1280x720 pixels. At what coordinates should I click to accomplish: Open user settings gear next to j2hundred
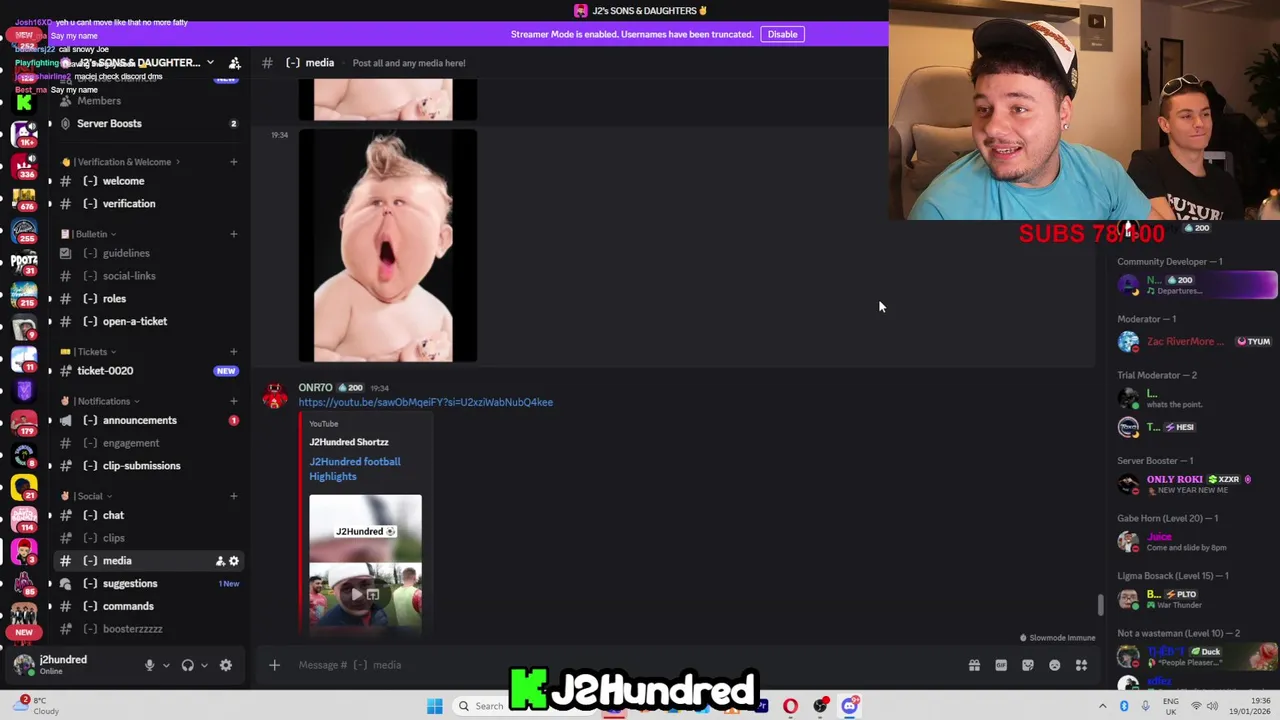pos(226,665)
